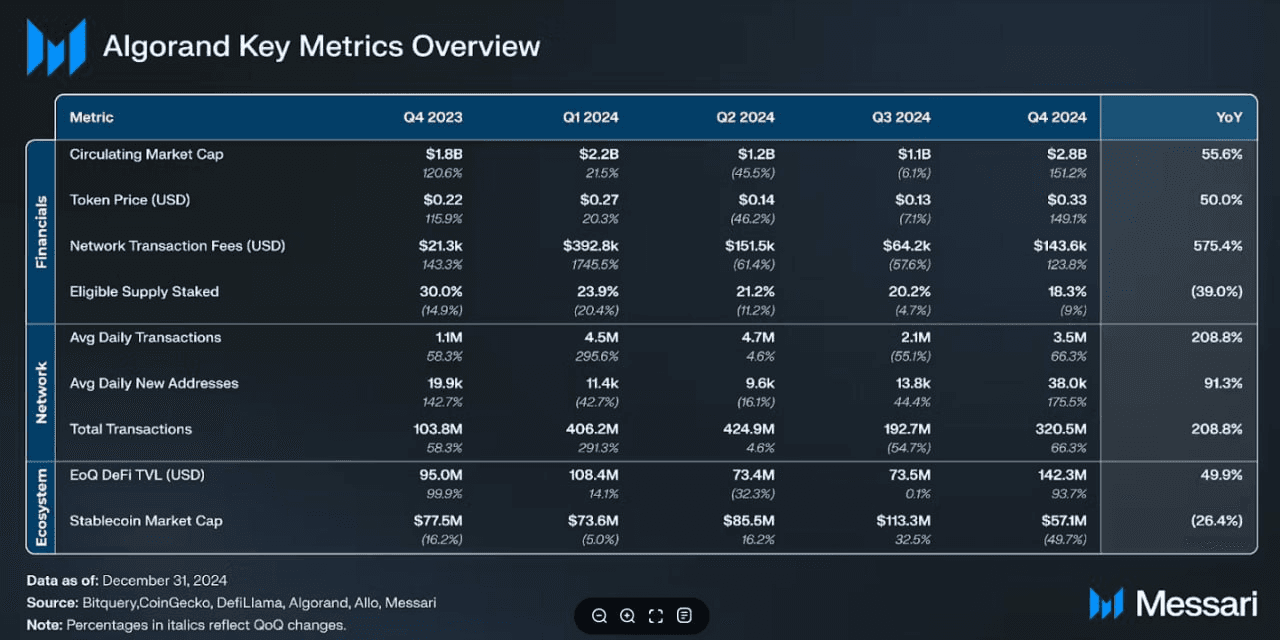Click the 'Q4 2023' column header
The height and width of the screenshot is (640, 1280).
tap(433, 117)
